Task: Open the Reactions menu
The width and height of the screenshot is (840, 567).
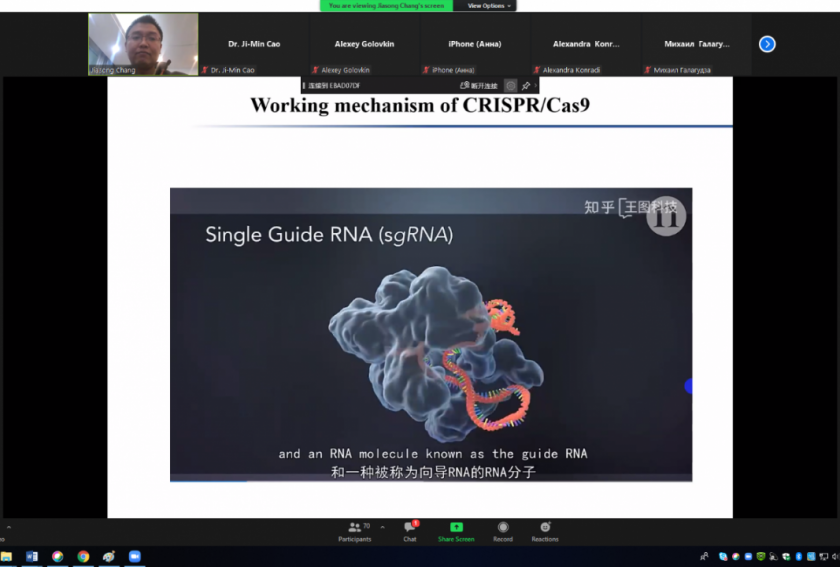Action: 545,531
